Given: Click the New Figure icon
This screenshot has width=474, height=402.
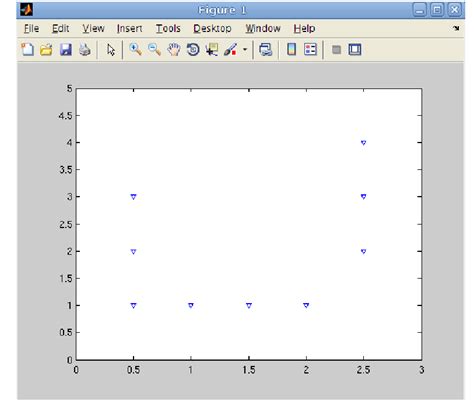Looking at the screenshot, I should (x=27, y=50).
